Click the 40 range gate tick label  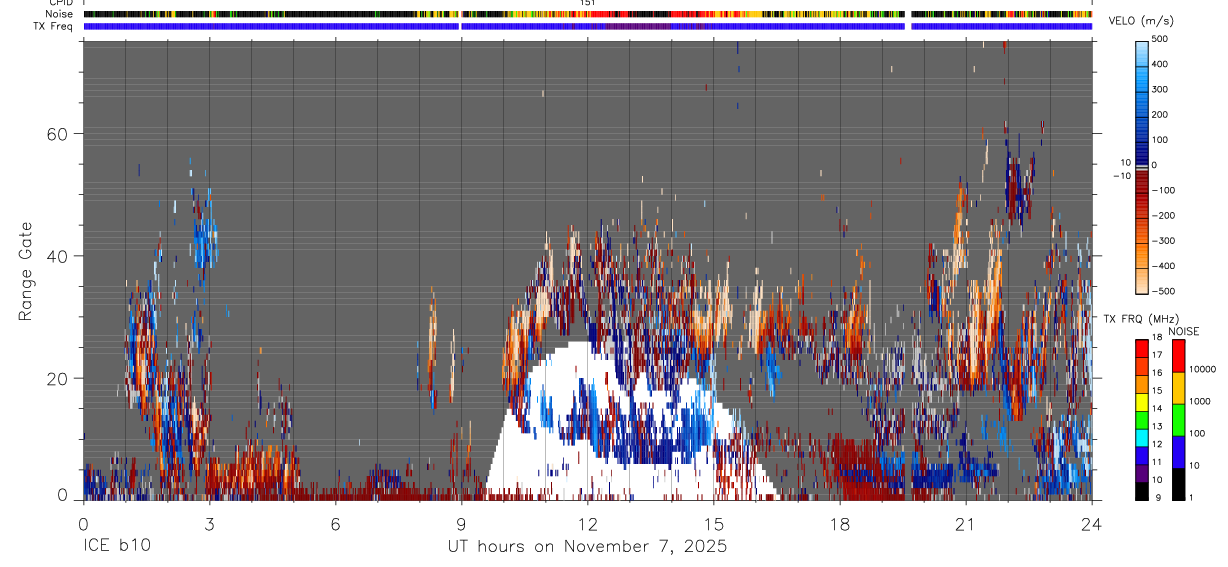pos(58,256)
